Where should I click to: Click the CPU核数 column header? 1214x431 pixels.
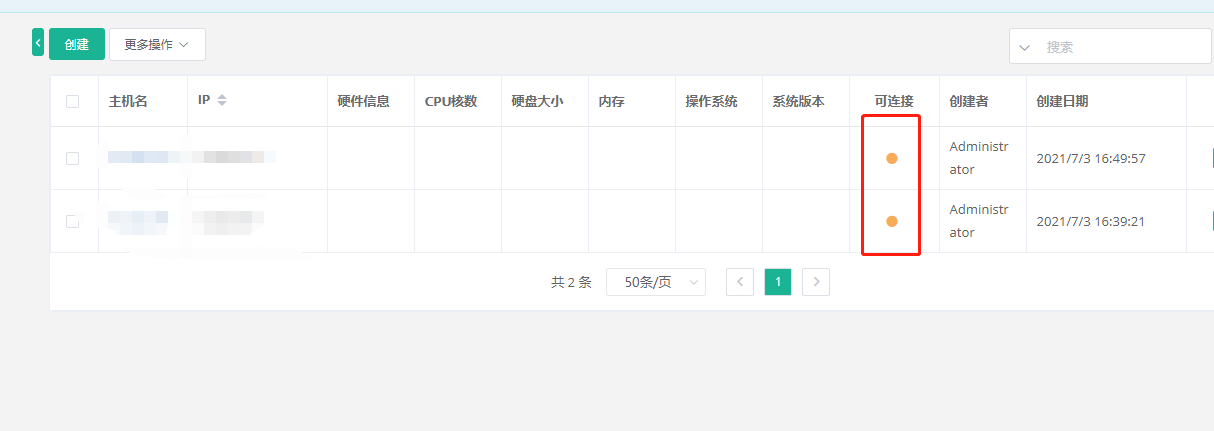pyautogui.click(x=451, y=101)
